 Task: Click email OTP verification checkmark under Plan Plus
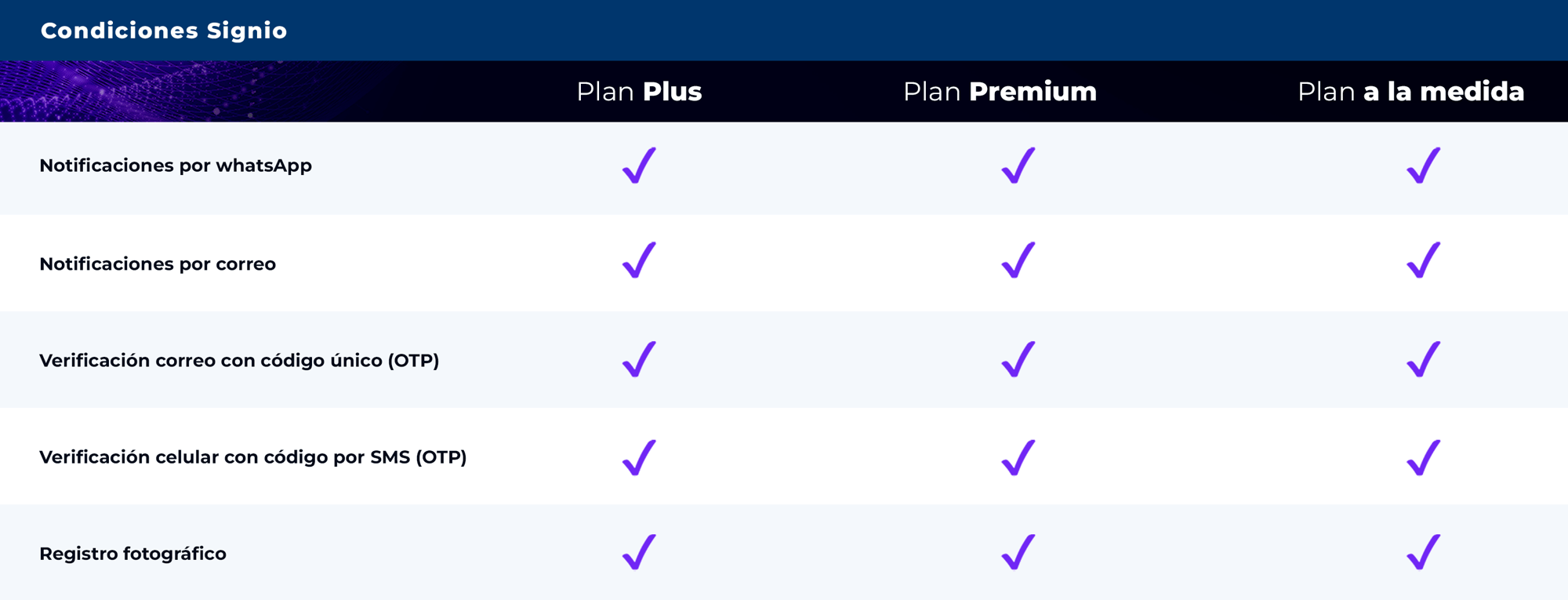tap(639, 359)
